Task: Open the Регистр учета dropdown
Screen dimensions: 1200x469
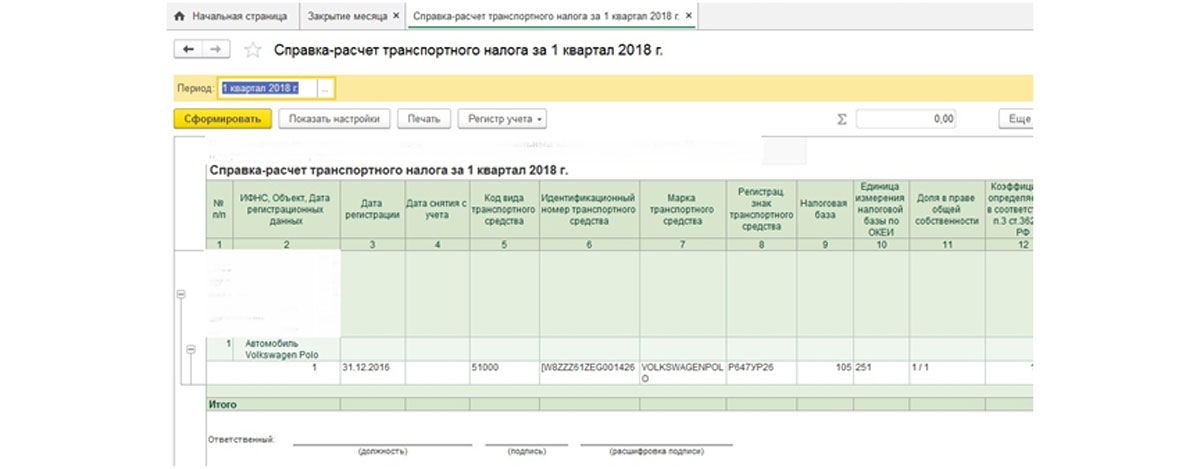Action: click(502, 119)
